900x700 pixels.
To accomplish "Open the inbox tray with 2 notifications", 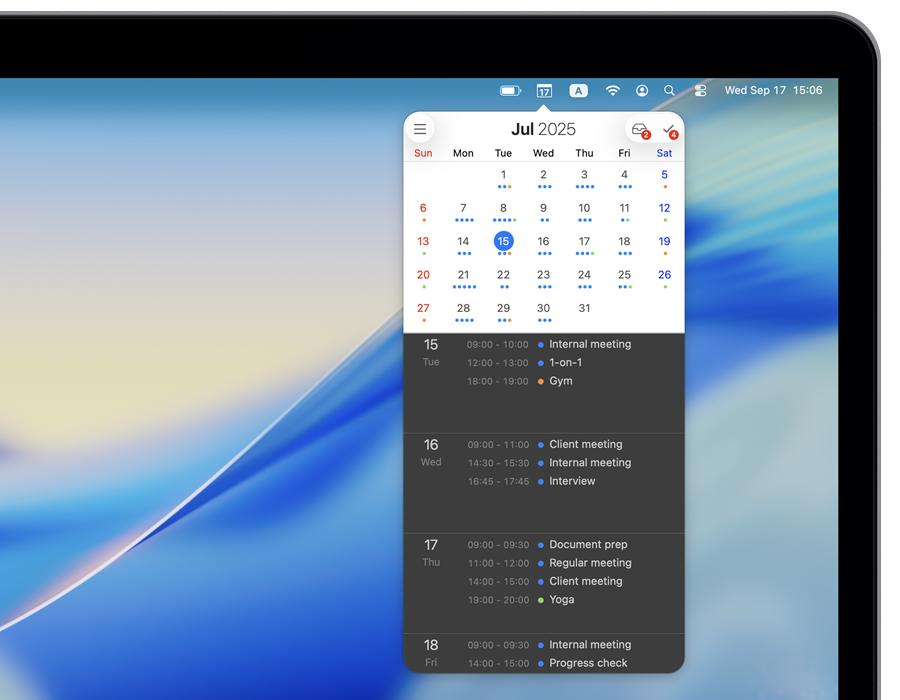I will click(x=640, y=129).
